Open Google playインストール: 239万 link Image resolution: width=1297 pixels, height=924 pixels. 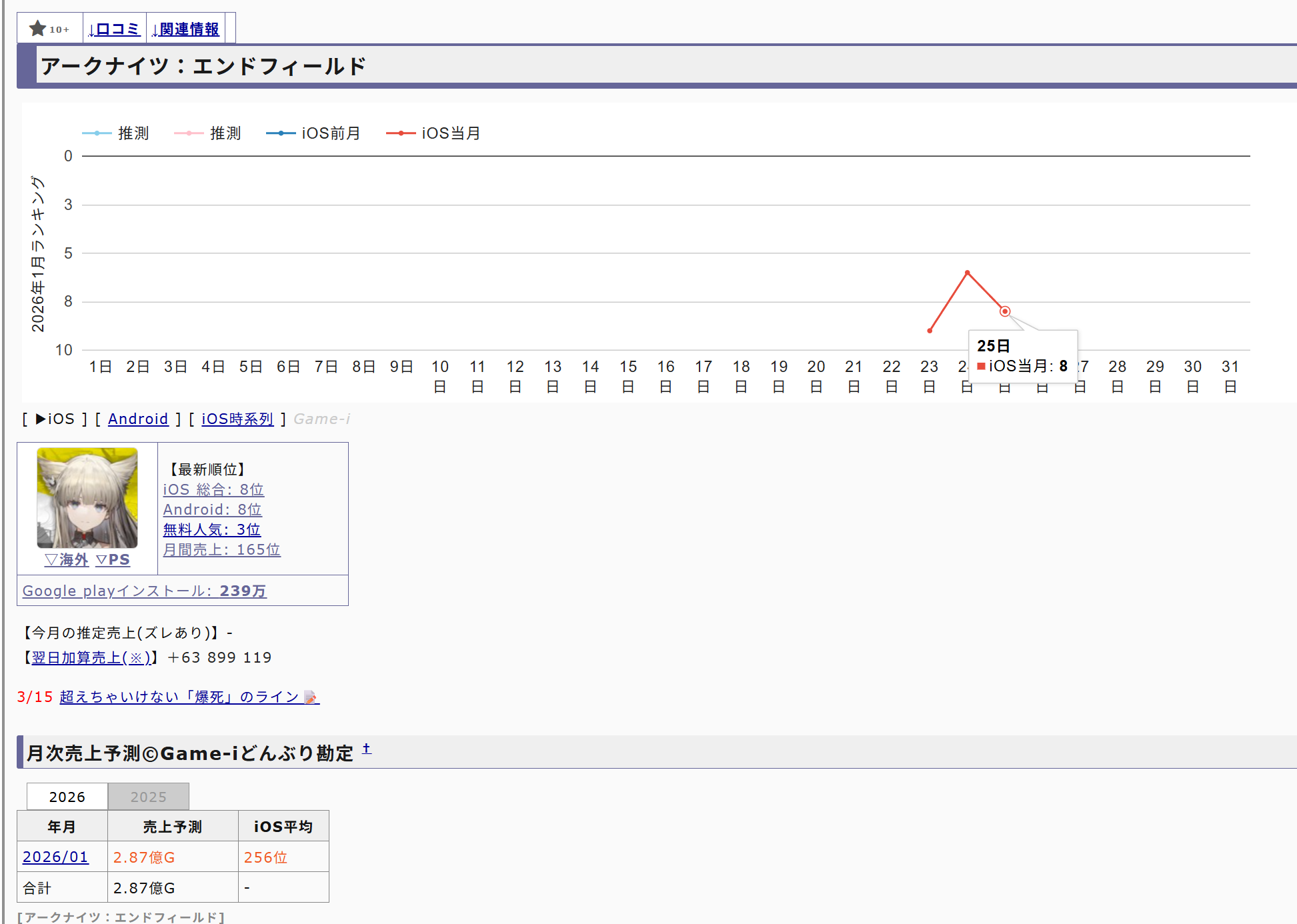(144, 591)
